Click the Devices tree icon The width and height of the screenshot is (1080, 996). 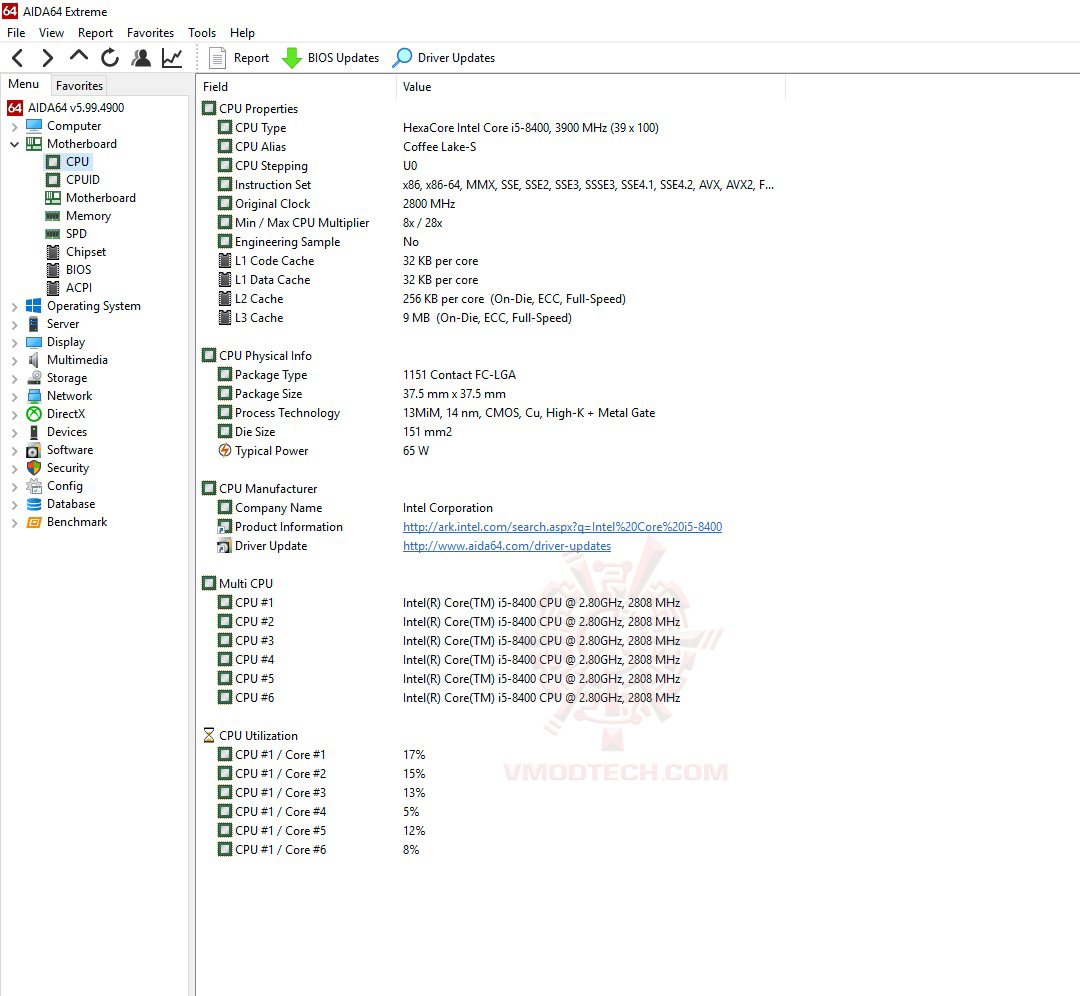click(x=34, y=432)
